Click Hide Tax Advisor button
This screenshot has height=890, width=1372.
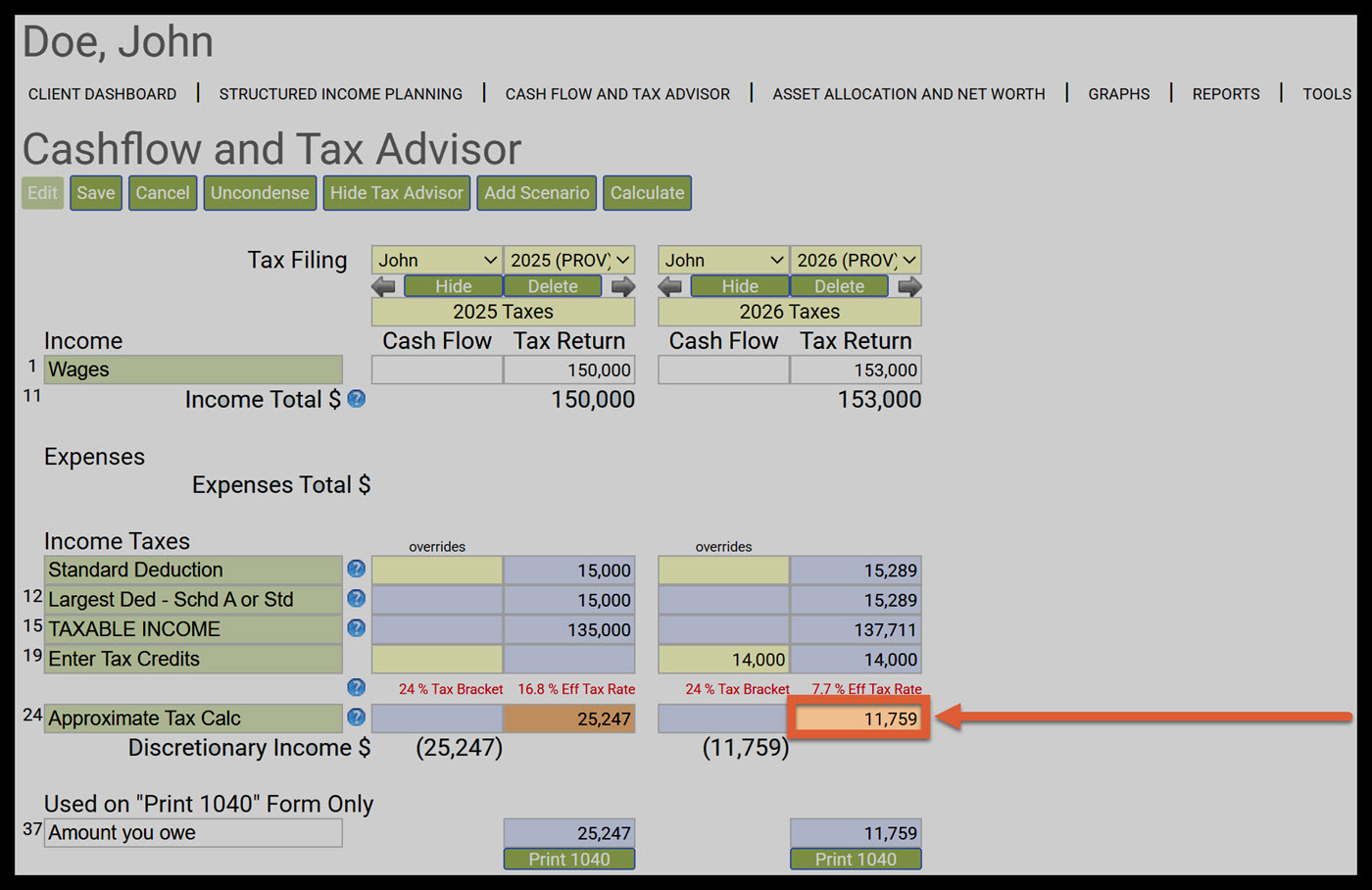click(x=397, y=193)
